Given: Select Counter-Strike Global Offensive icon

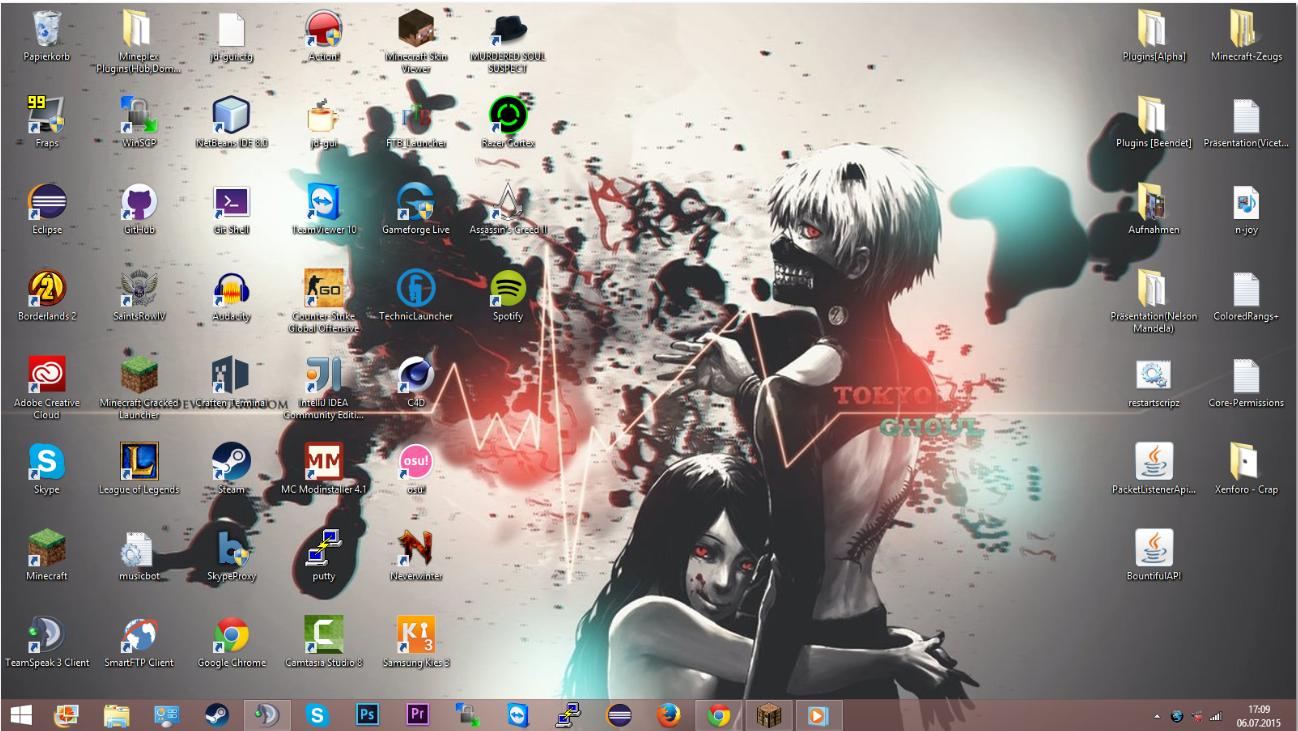Looking at the screenshot, I should pyautogui.click(x=324, y=302).
